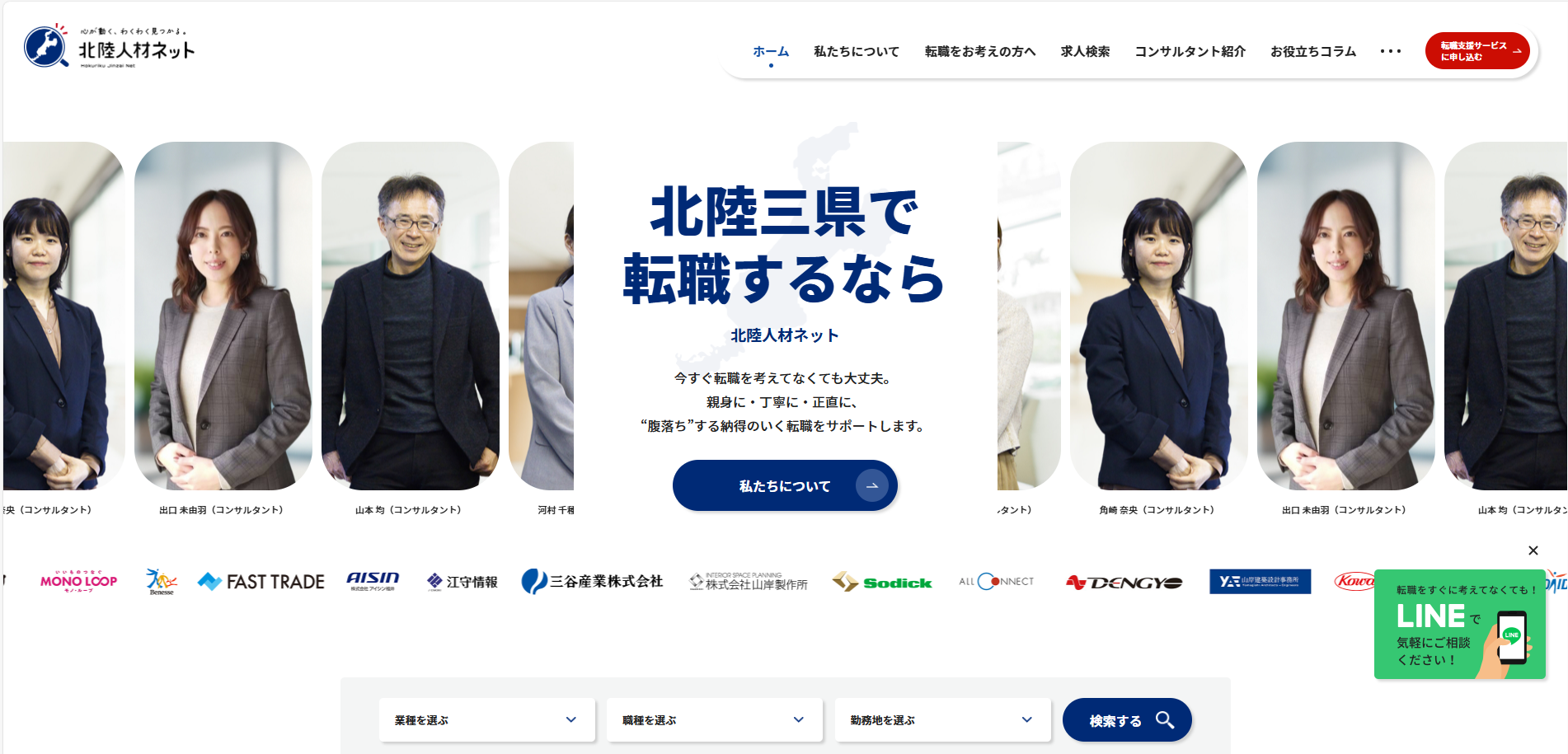Screen dimensions: 1568x754
Task: Open the 求人検索 menu item
Action: pos(1085,51)
